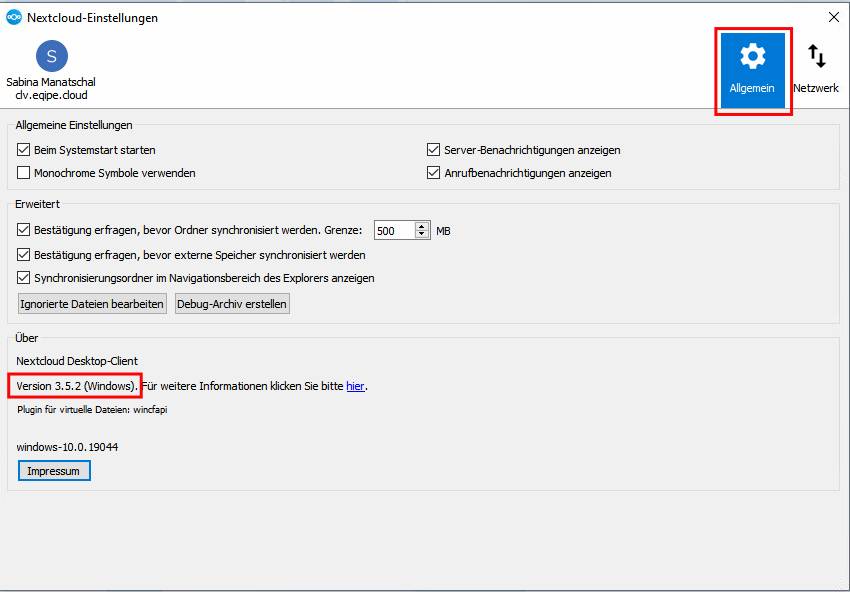Toggle folder sync confirmation limit checkbox
This screenshot has width=850, height=592.
click(x=25, y=230)
